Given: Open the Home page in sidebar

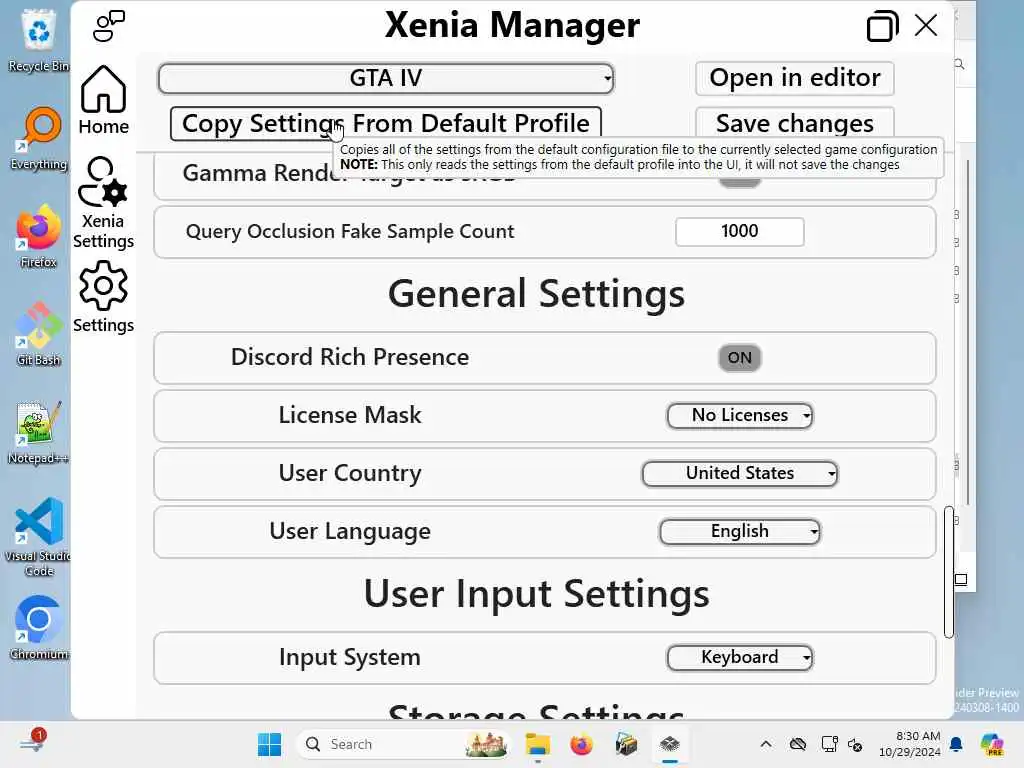Looking at the screenshot, I should [103, 100].
